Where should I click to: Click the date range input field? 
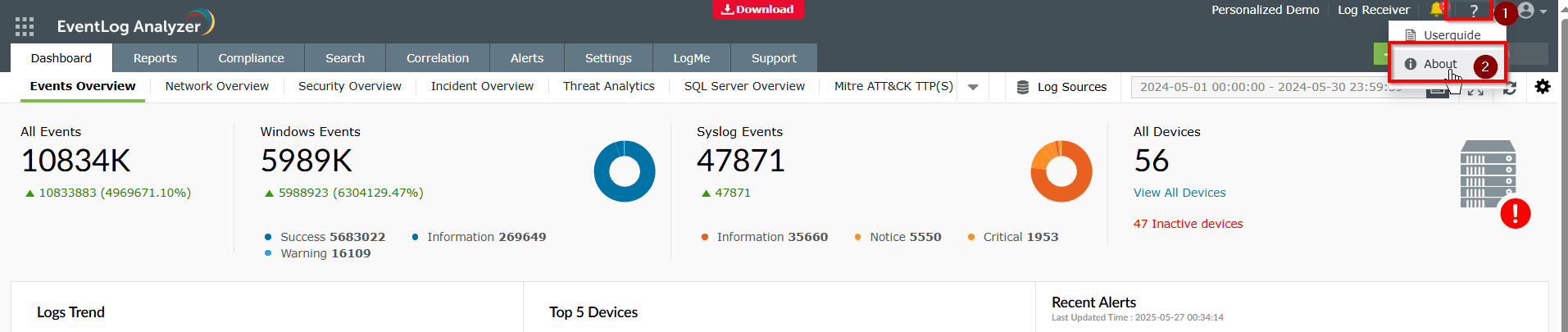(1279, 87)
